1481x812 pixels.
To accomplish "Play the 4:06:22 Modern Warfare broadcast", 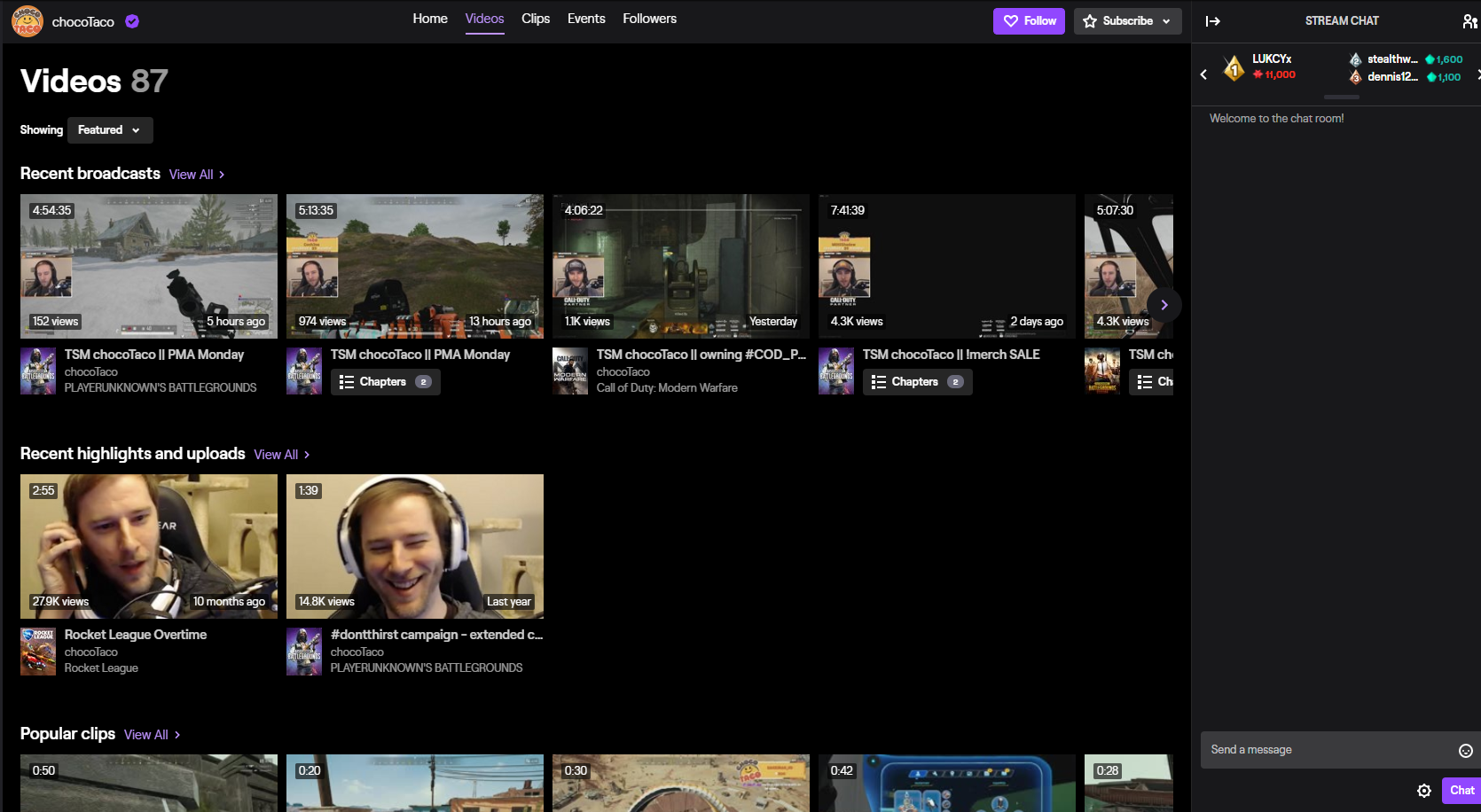I will [x=681, y=266].
